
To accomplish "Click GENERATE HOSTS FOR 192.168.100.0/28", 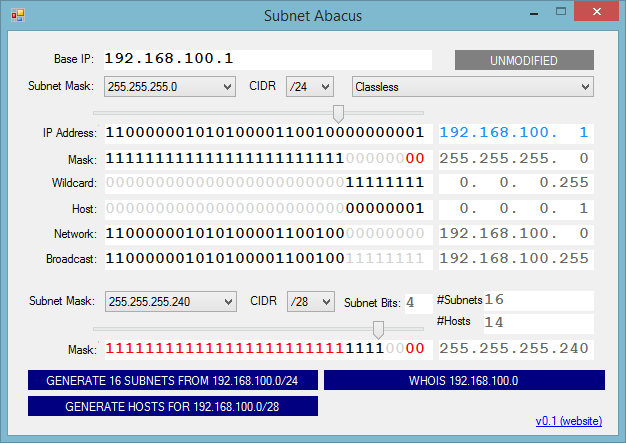I will point(172,406).
